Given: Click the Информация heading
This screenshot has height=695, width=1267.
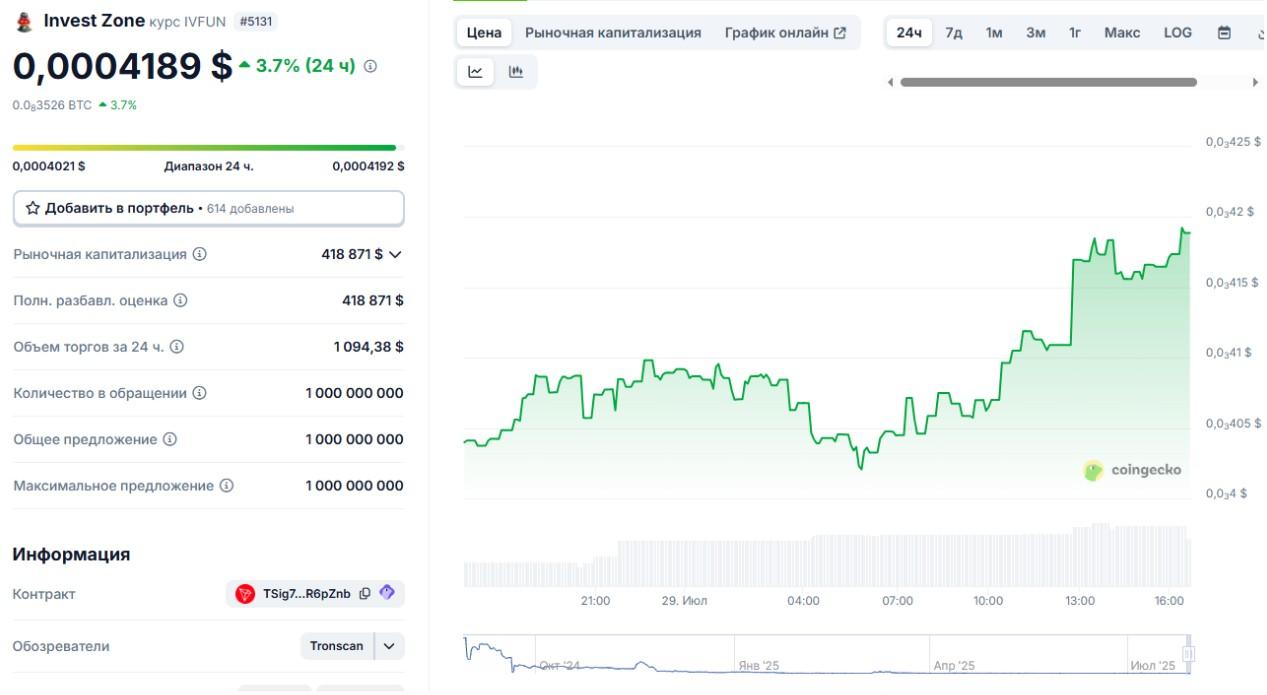Looking at the screenshot, I should click(71, 554).
